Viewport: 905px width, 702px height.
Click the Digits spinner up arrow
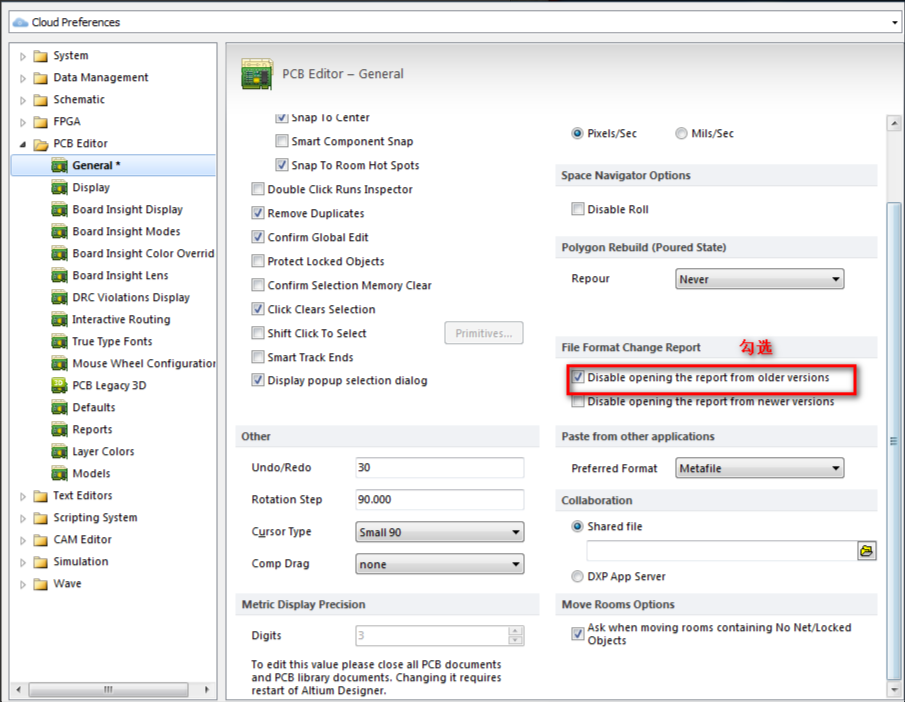tap(515, 630)
